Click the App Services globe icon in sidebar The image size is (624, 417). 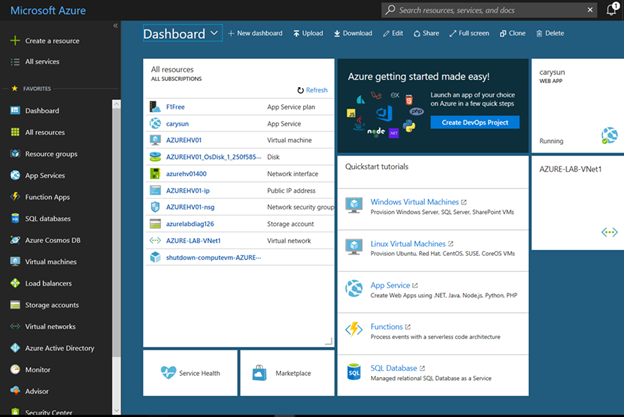pos(15,175)
